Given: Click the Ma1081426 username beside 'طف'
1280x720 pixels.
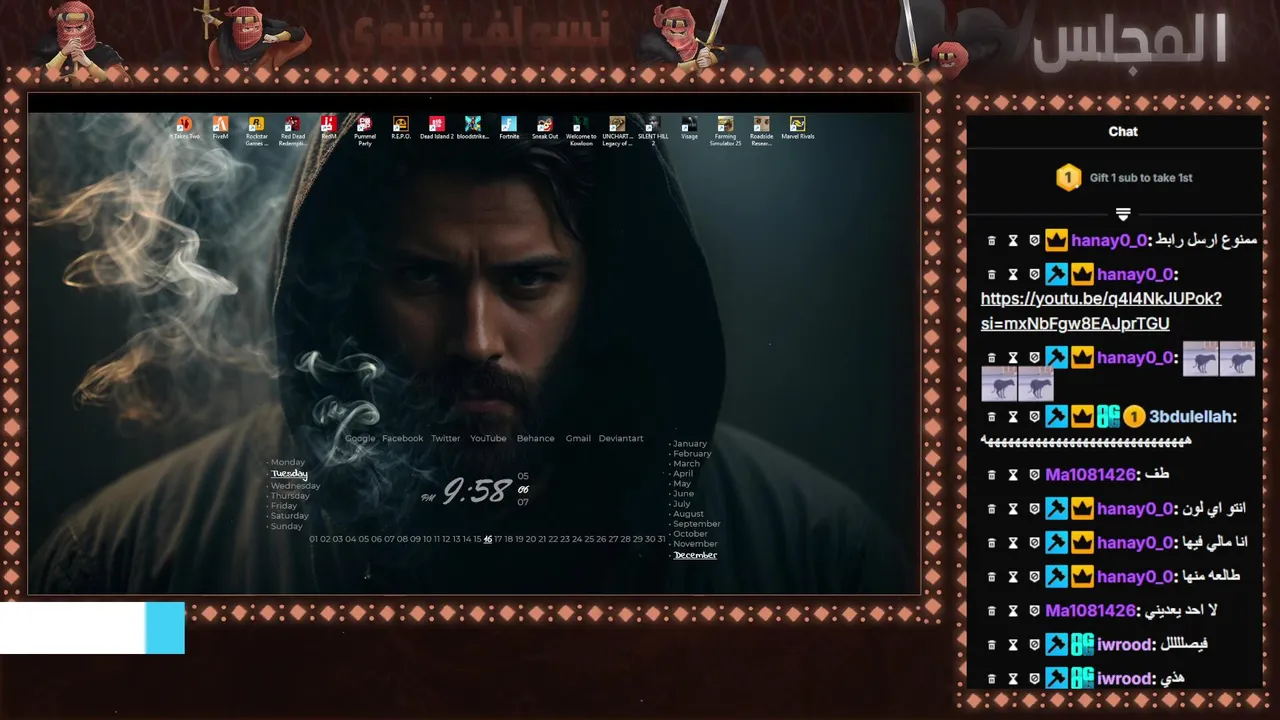Looking at the screenshot, I should [x=1091, y=475].
